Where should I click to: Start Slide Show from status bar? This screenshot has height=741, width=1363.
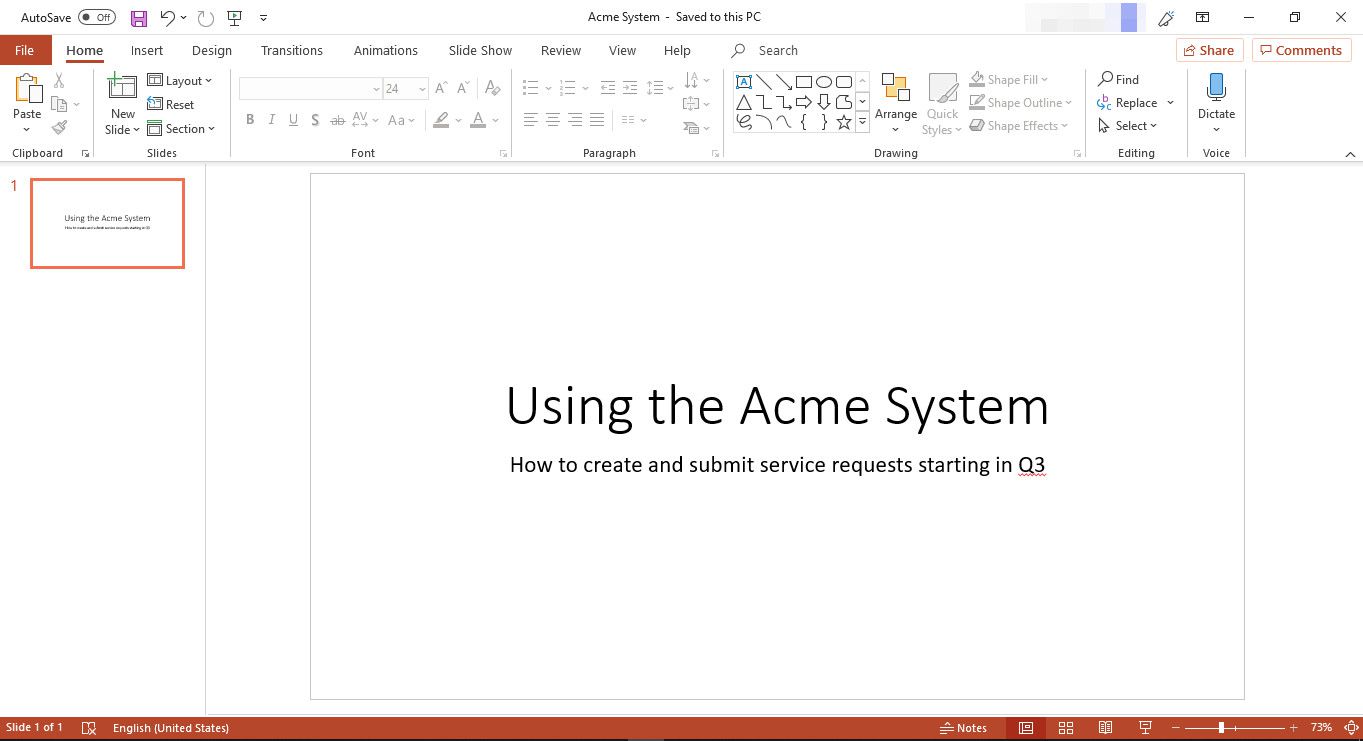[x=1145, y=728]
